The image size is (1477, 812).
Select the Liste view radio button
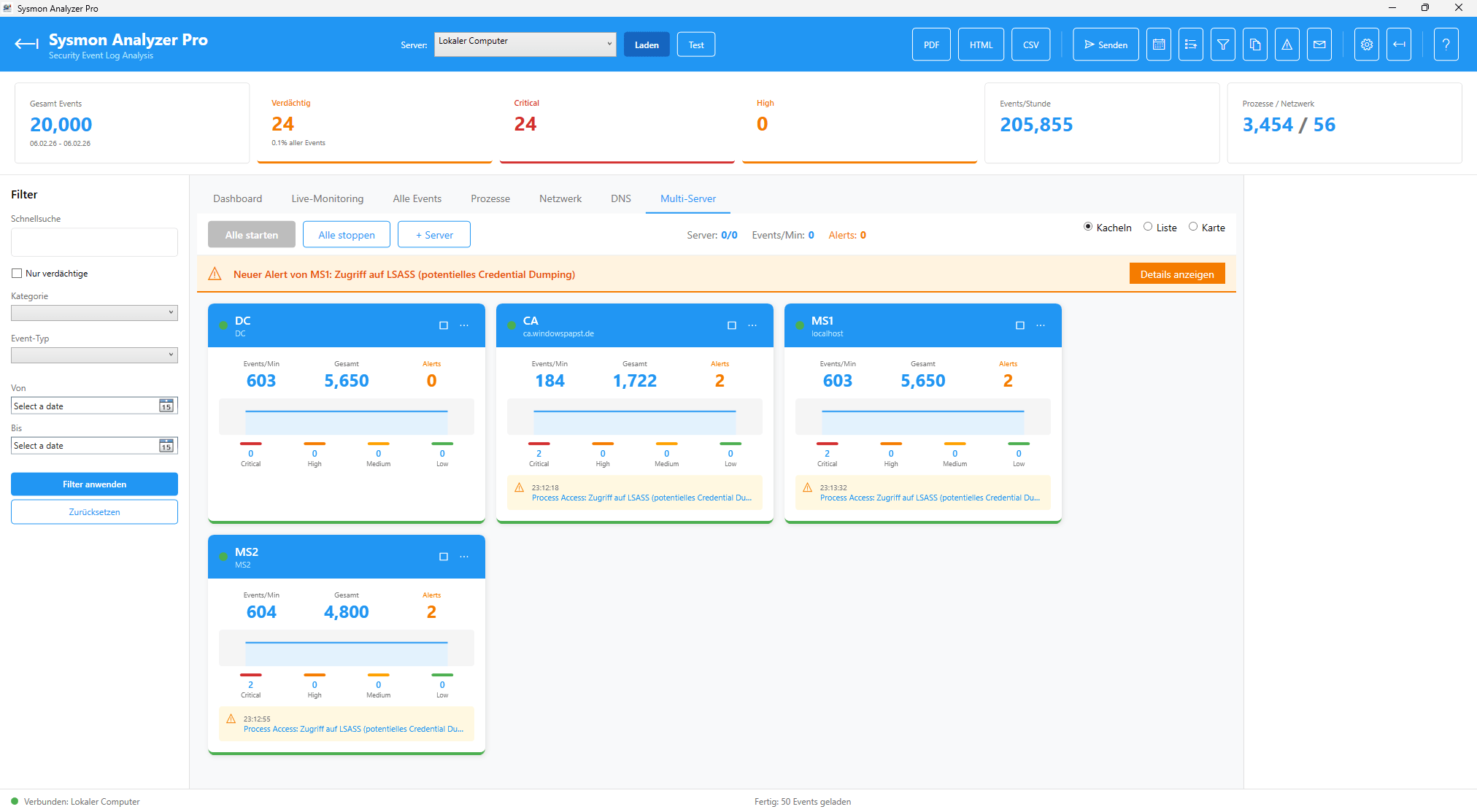pos(1148,227)
